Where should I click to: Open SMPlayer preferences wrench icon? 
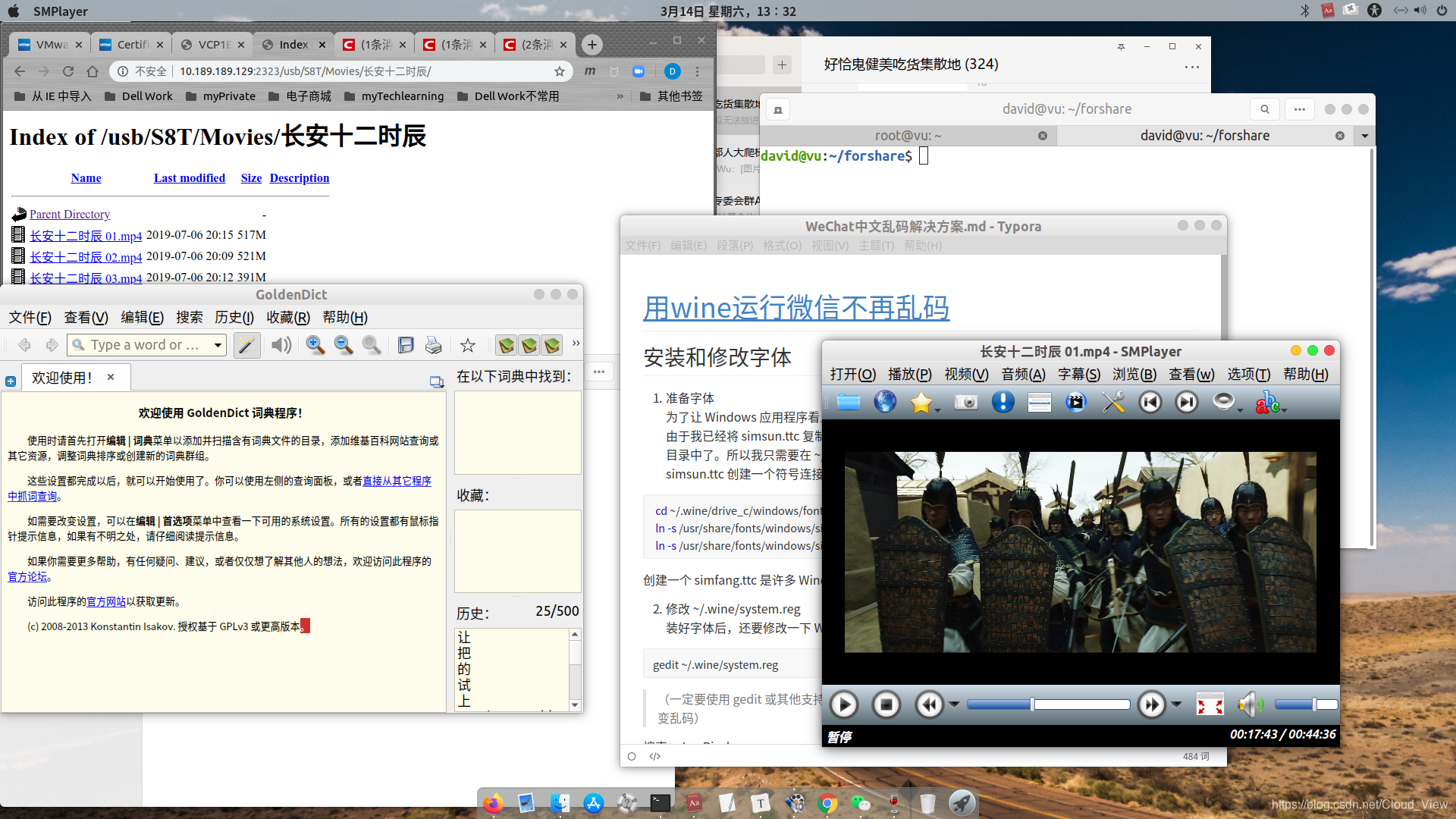(1112, 402)
